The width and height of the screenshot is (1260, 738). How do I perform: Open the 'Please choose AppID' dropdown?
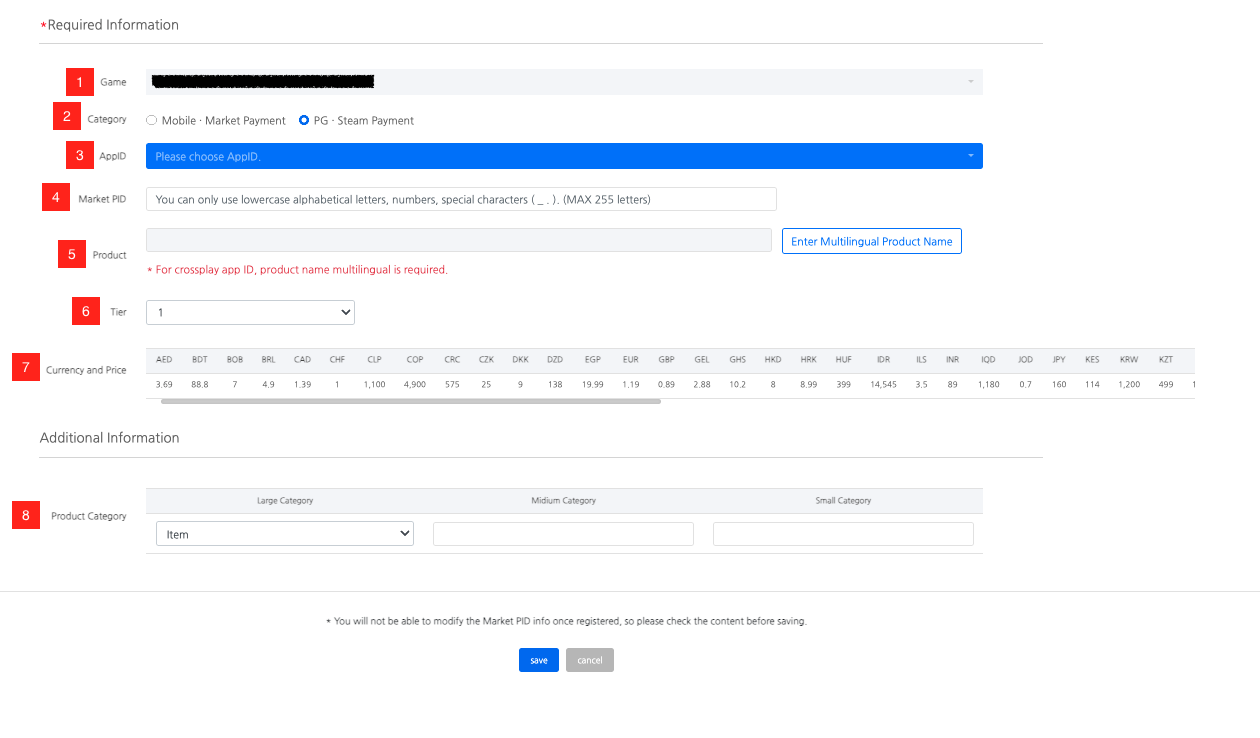[x=564, y=156]
